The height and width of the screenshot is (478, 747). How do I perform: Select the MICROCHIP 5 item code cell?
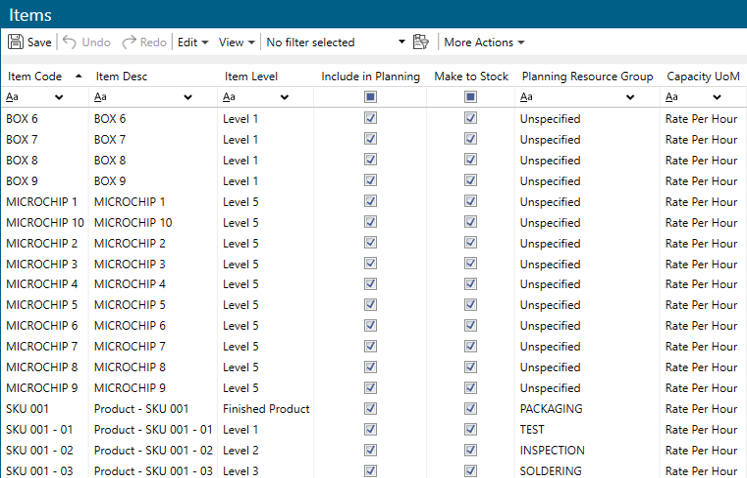click(x=42, y=305)
